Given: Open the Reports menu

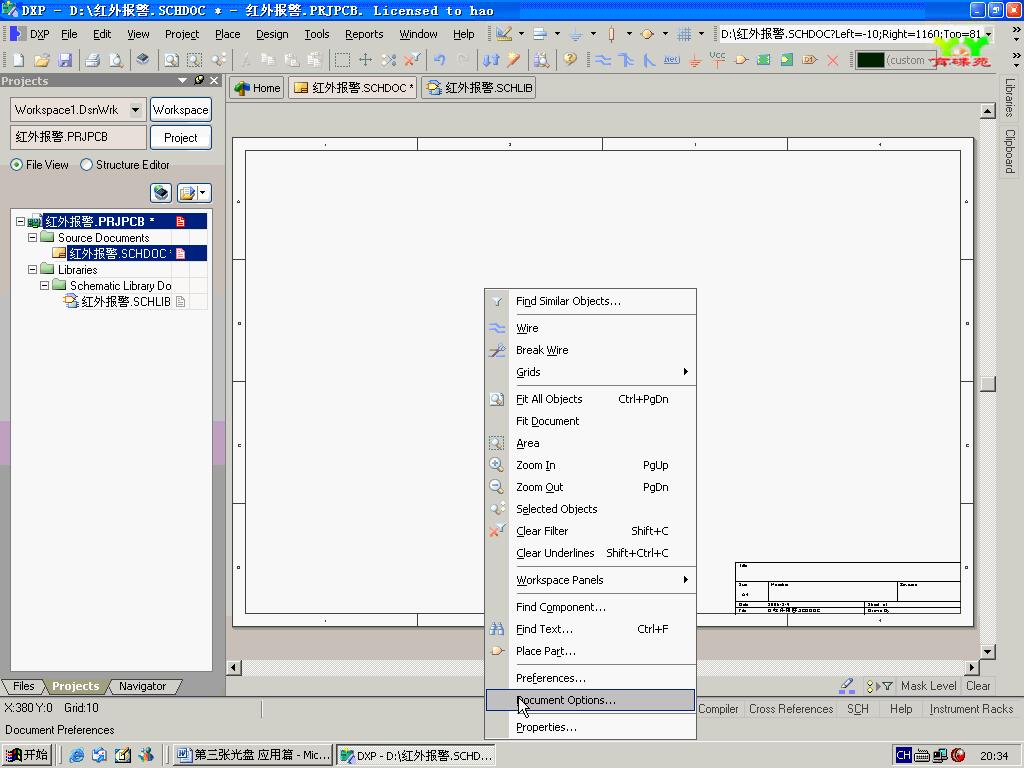Looking at the screenshot, I should pyautogui.click(x=364, y=34).
